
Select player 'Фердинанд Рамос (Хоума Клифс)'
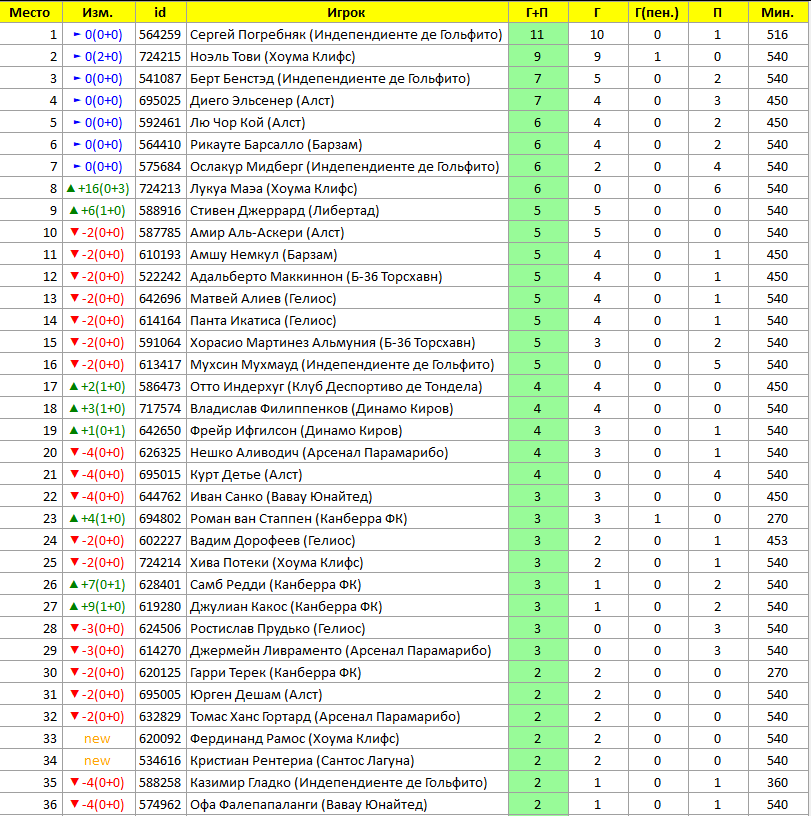point(295,738)
